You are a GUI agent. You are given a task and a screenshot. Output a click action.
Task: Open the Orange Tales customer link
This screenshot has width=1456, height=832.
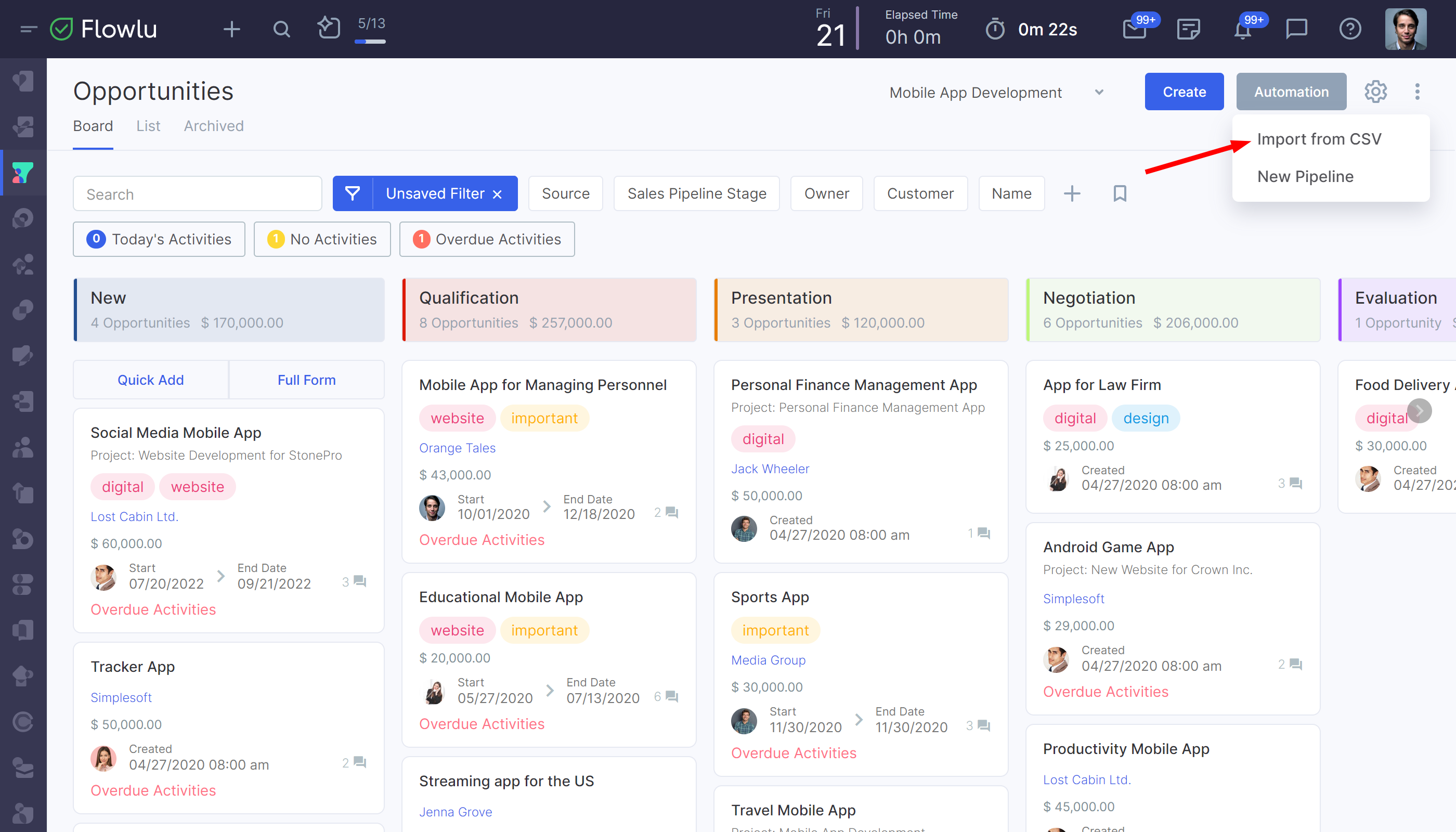[x=457, y=448]
